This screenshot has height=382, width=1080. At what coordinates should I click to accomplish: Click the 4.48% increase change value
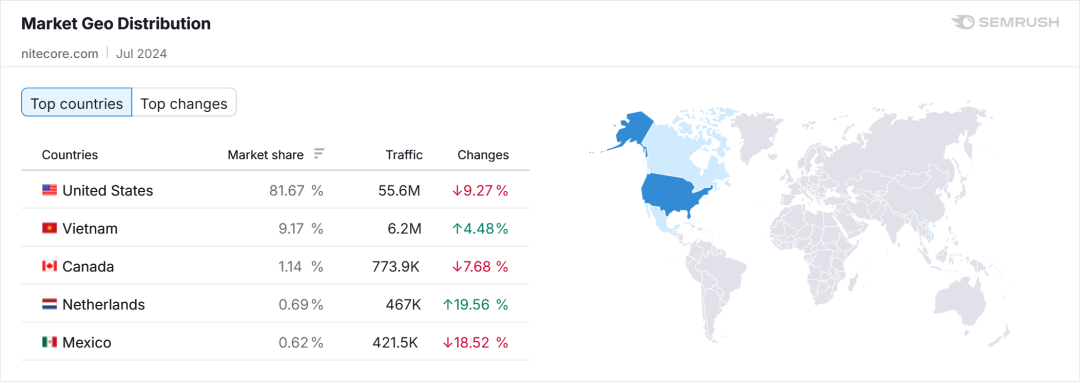480,229
